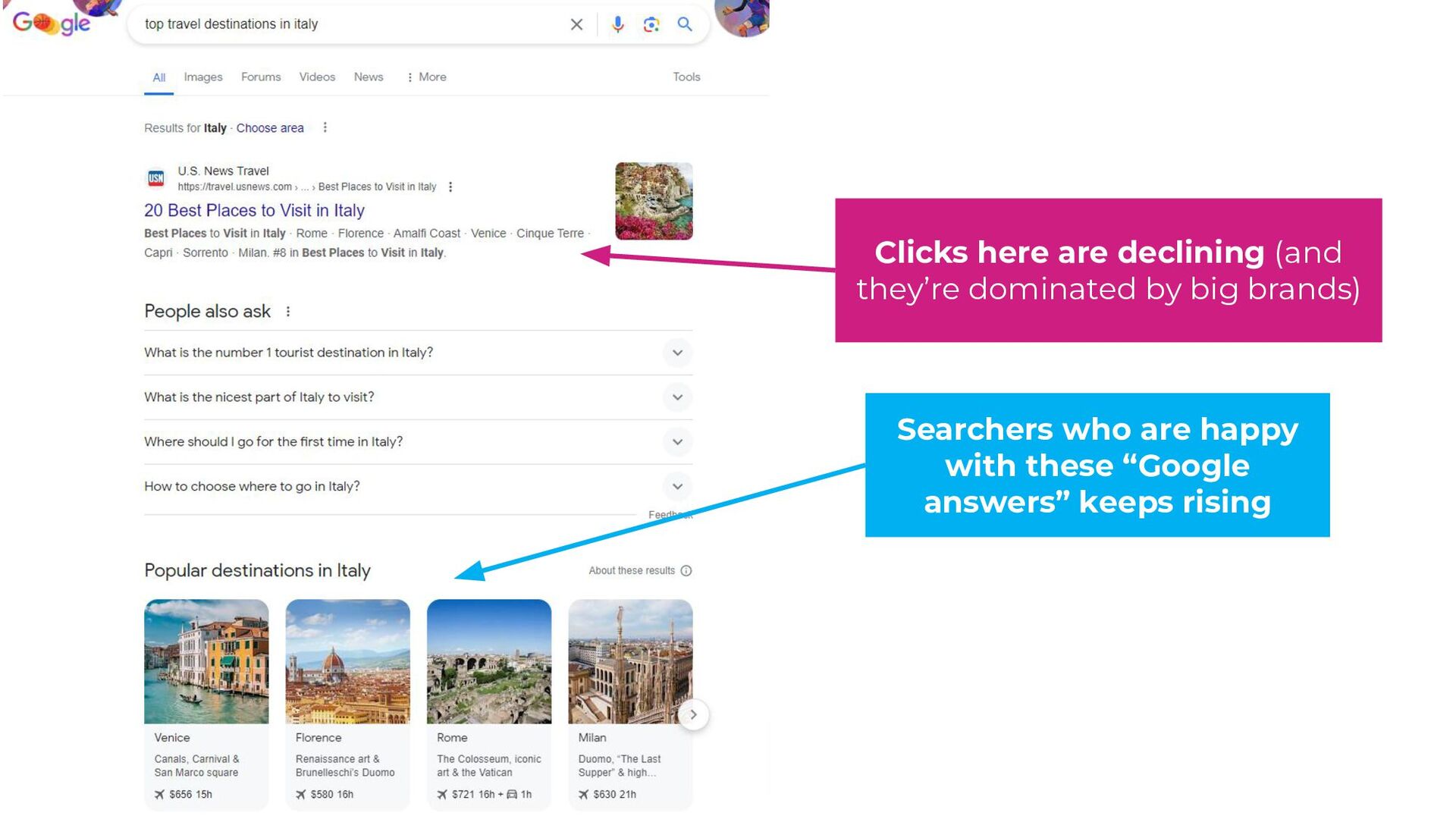Switch to the News tab

point(369,77)
